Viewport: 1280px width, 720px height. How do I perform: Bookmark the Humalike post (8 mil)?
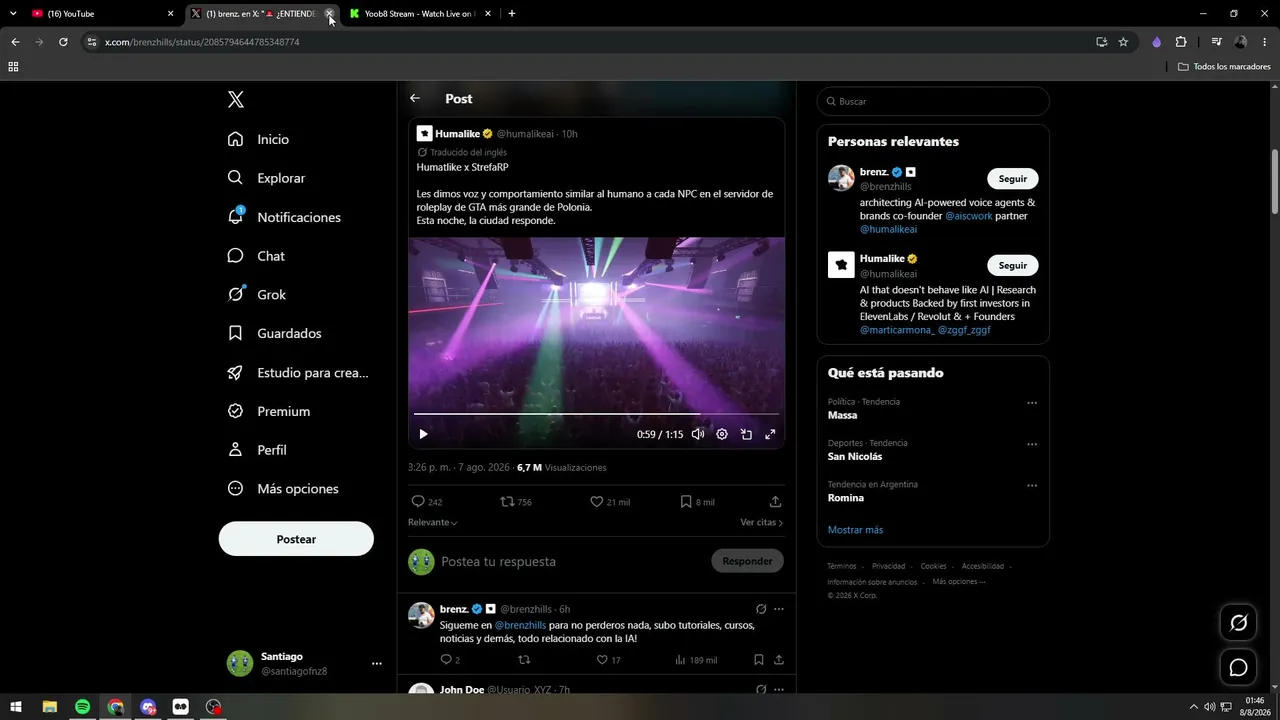click(697, 502)
